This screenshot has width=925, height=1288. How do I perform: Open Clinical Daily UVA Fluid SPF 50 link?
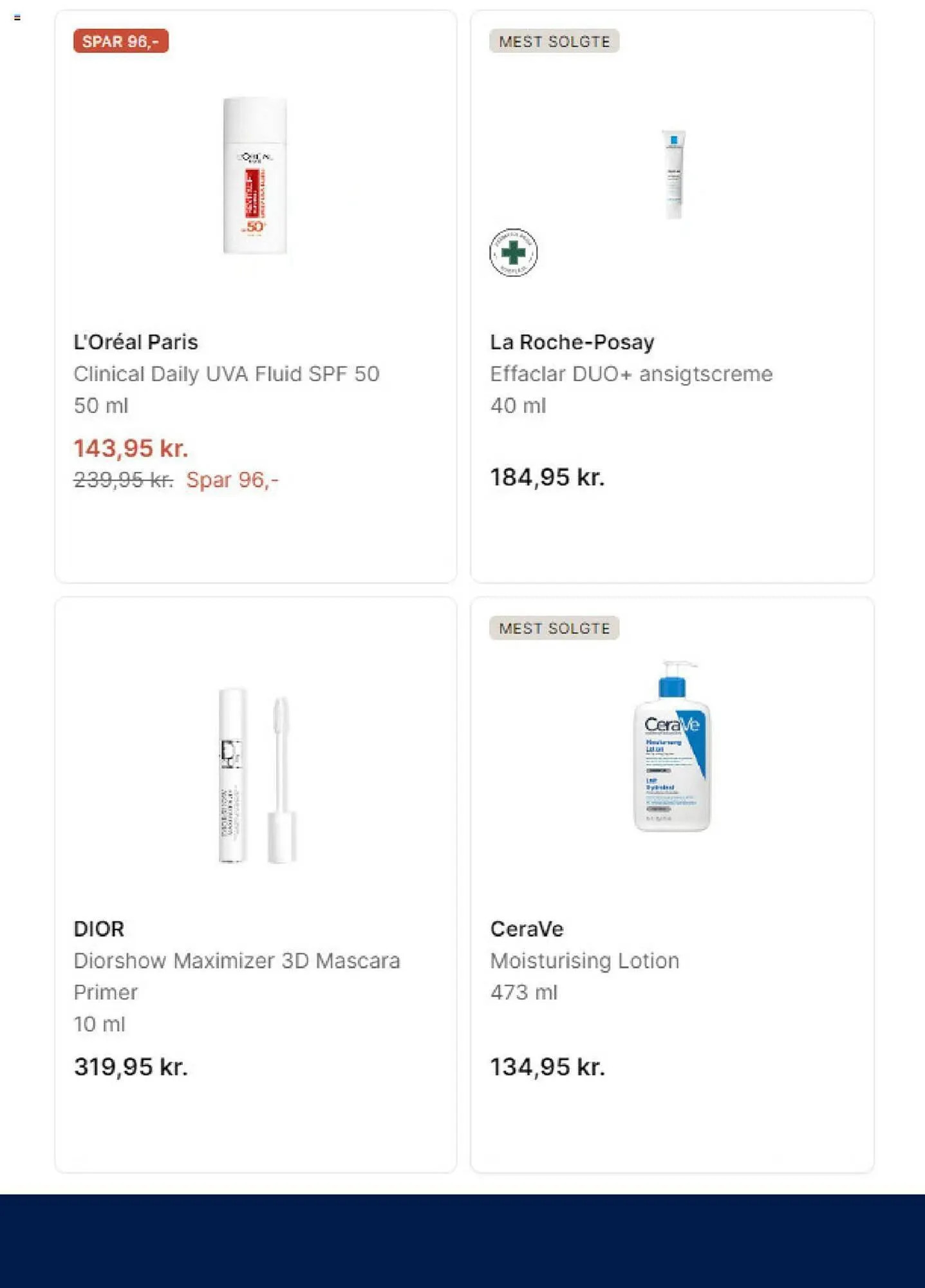tap(226, 374)
